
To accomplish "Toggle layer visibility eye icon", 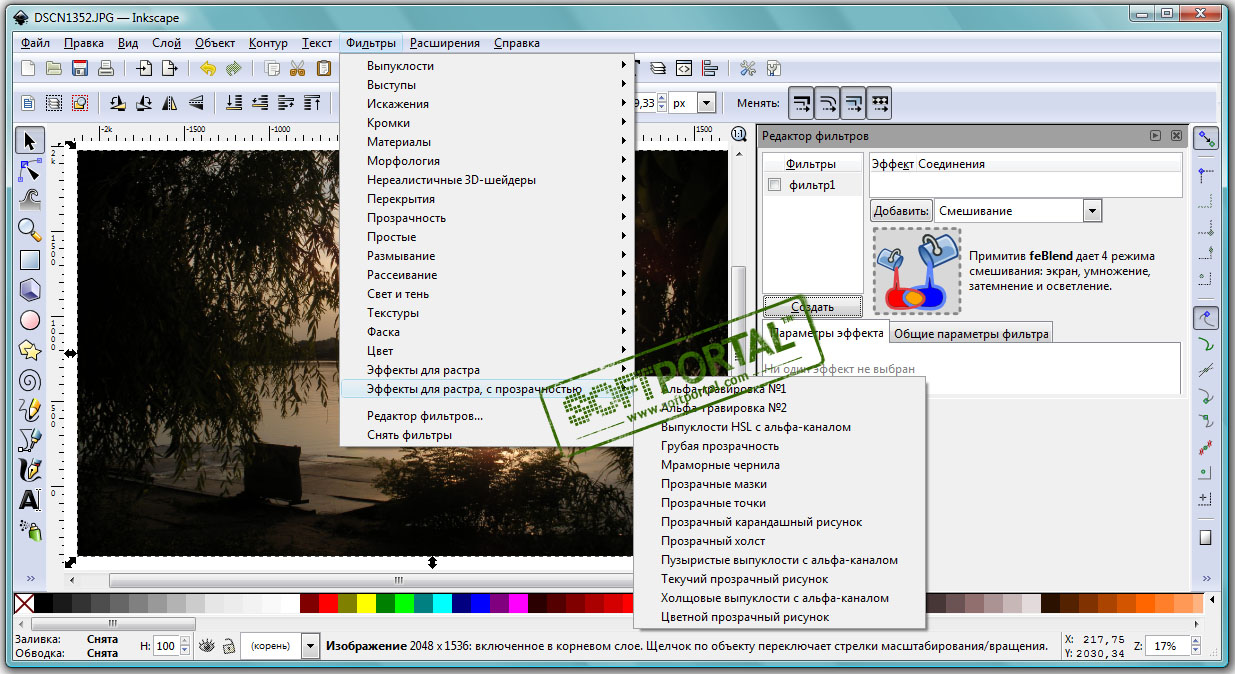I will 208,646.
